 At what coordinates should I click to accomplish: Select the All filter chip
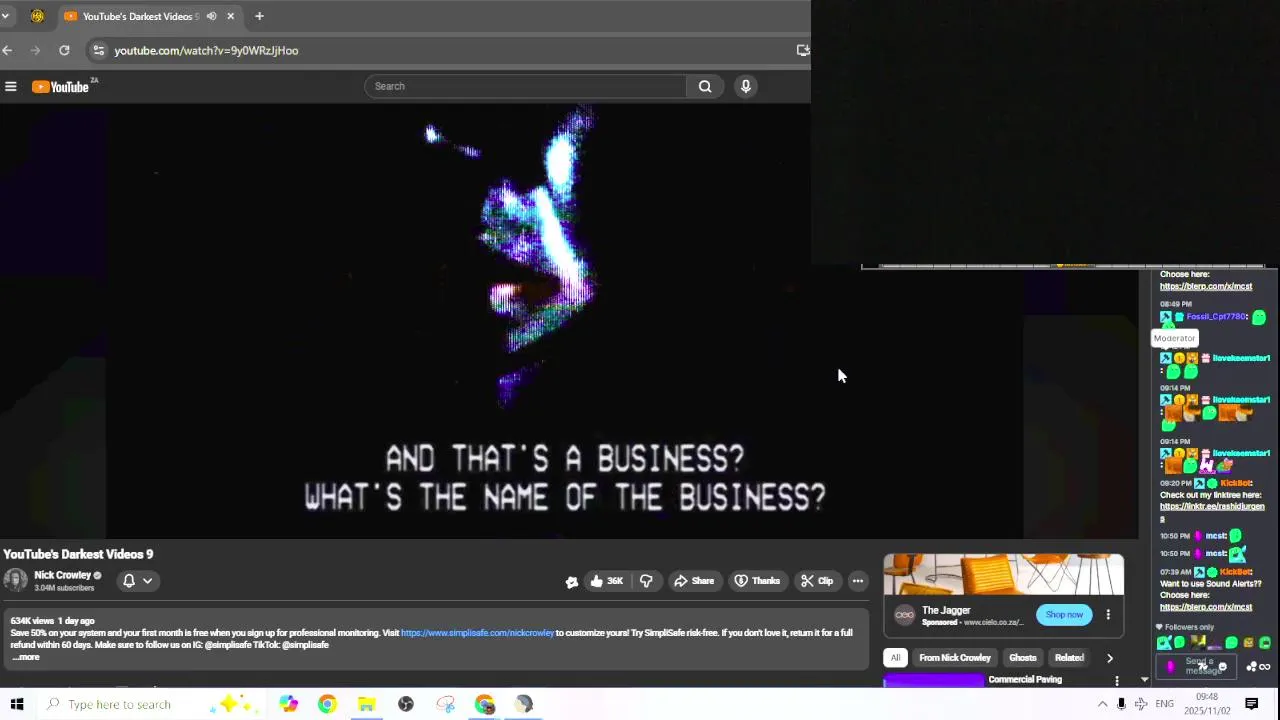tap(895, 658)
